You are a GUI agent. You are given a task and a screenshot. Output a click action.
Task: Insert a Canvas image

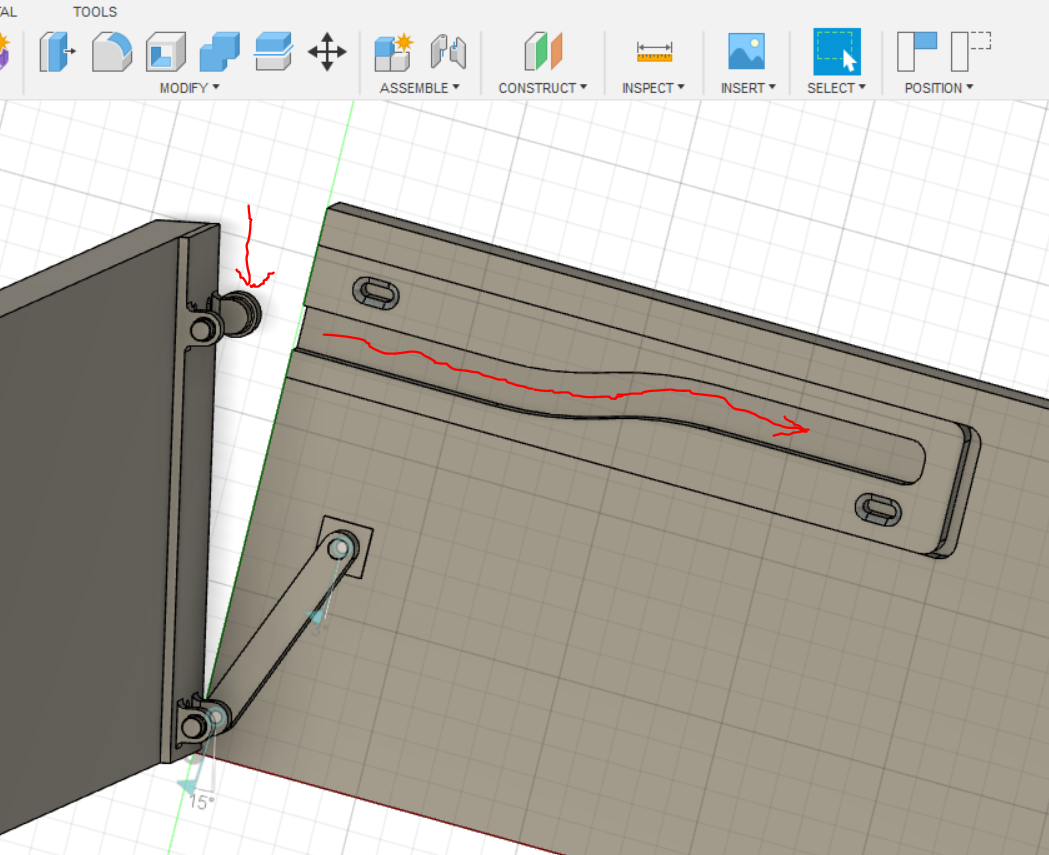coord(747,50)
